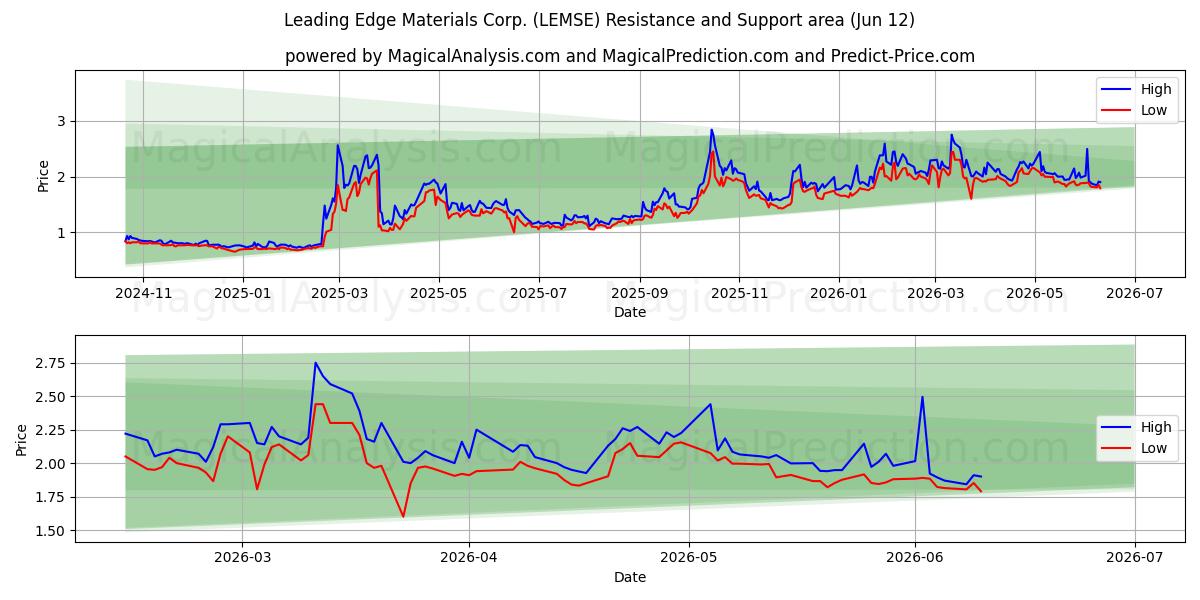Click the 2025-07 date tick label
1200x600 pixels.
coord(539,293)
